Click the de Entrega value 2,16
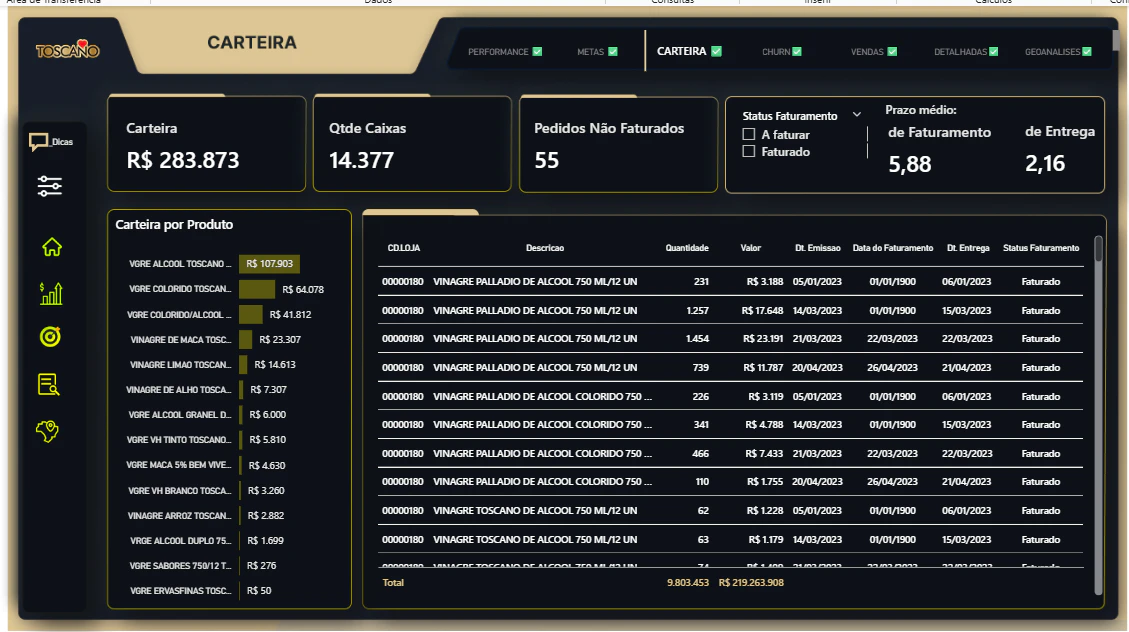This screenshot has height=632, width=1129. (1045, 163)
